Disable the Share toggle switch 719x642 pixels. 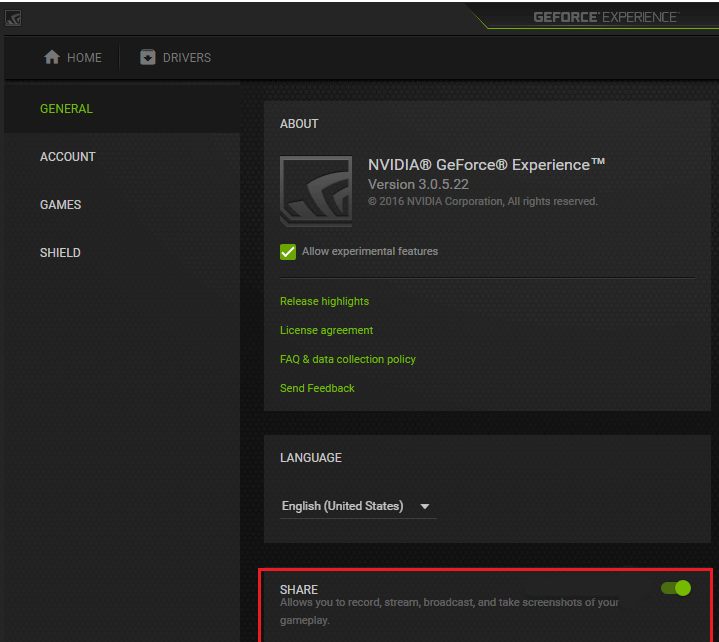tap(676, 588)
